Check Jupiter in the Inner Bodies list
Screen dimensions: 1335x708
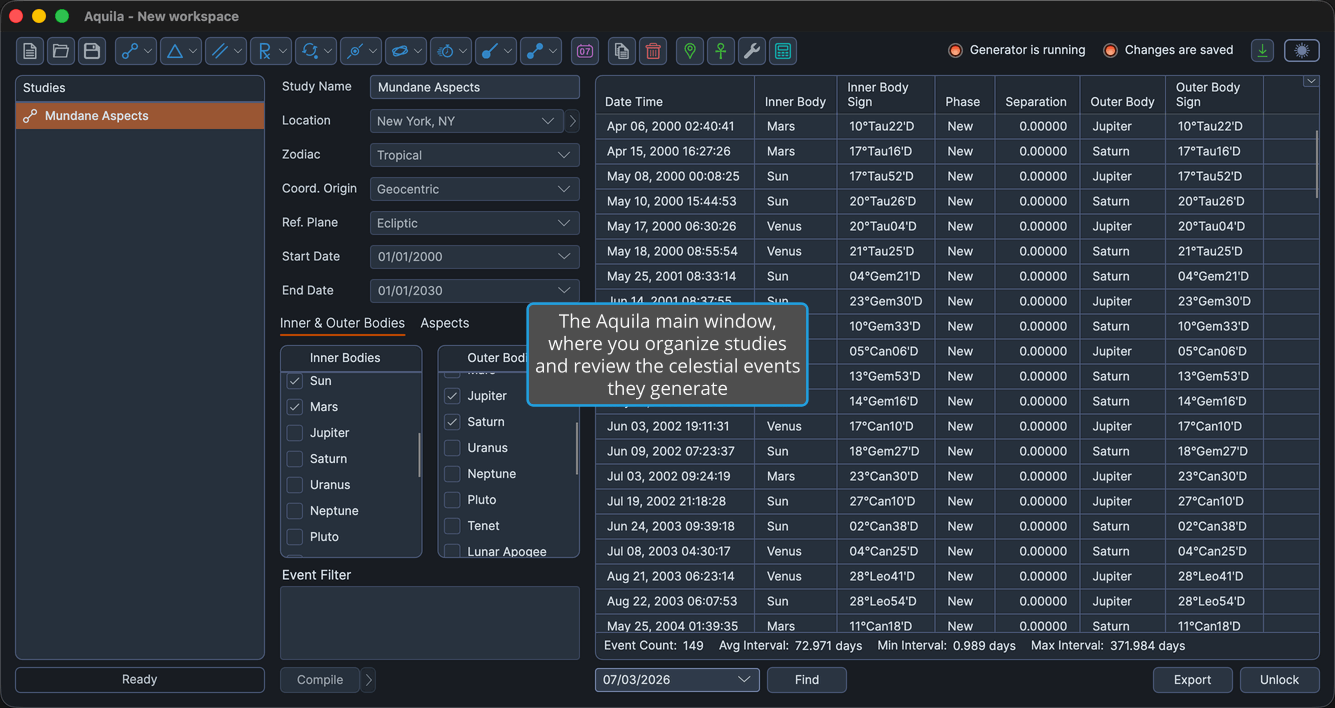[x=295, y=433]
